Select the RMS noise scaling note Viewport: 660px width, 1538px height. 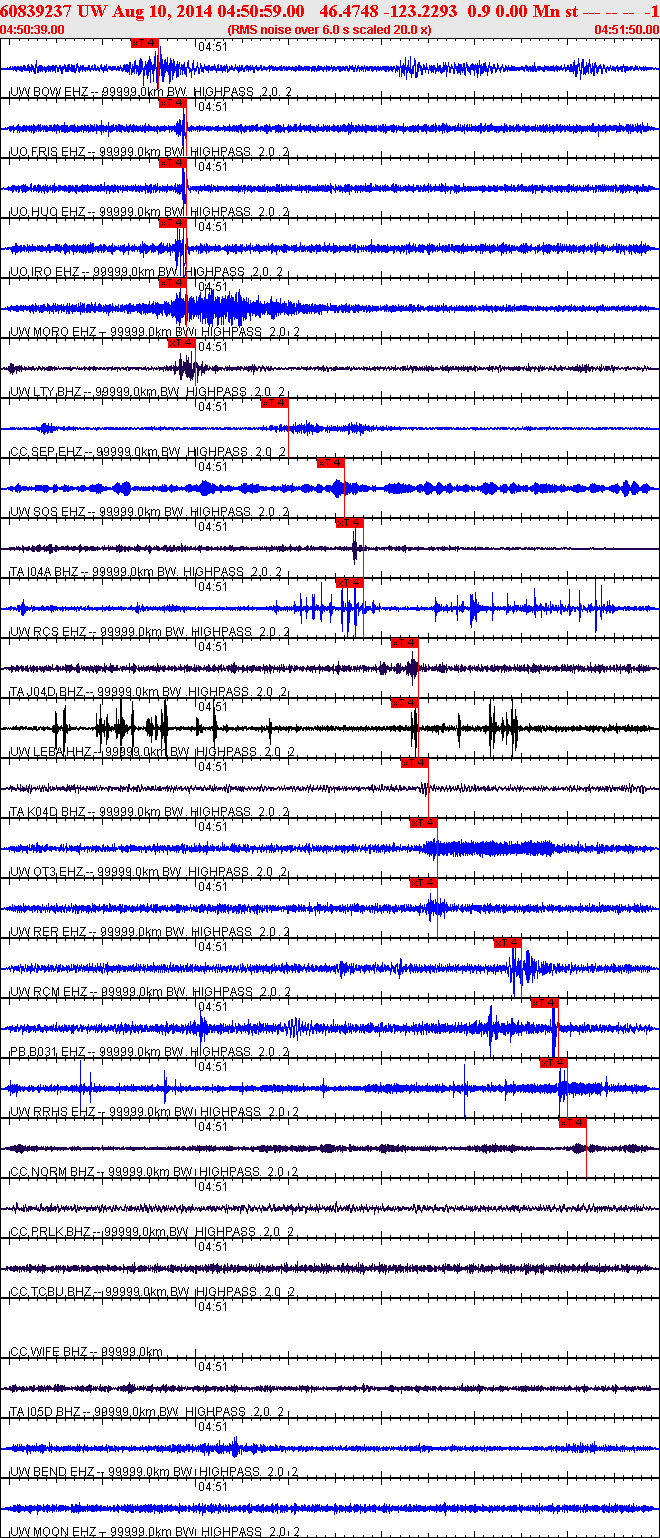(330, 29)
